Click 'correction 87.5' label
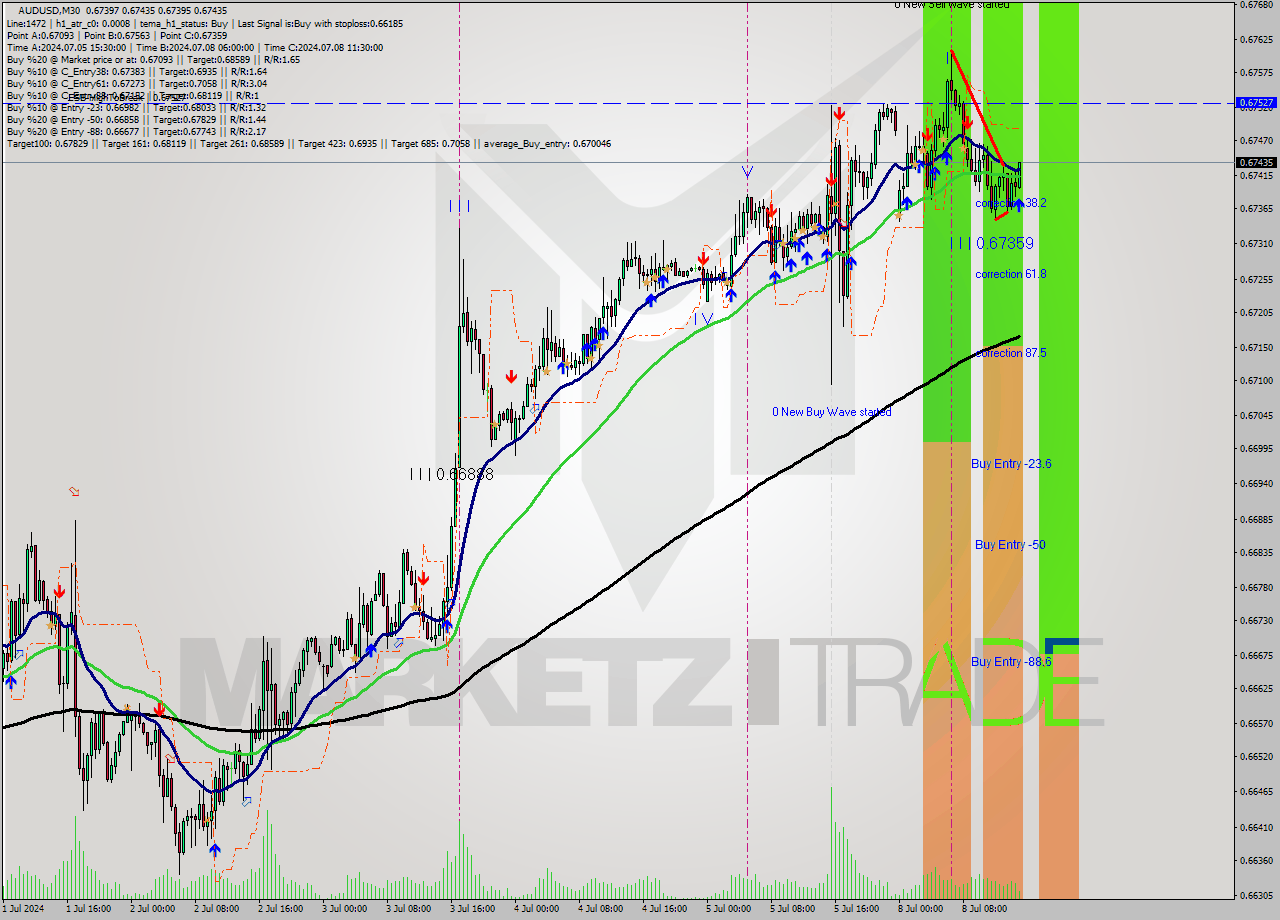This screenshot has height=920, width=1280. tap(1011, 354)
